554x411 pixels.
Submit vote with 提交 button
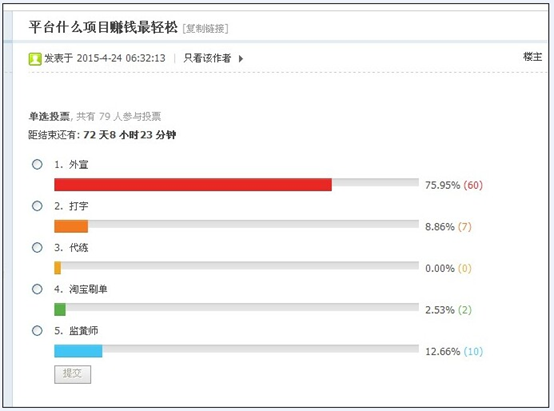[x=72, y=374]
